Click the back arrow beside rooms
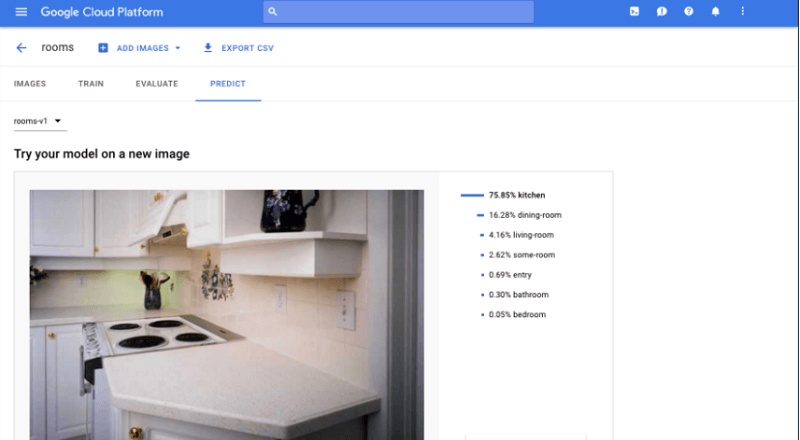This screenshot has width=800, height=440. click(21, 48)
